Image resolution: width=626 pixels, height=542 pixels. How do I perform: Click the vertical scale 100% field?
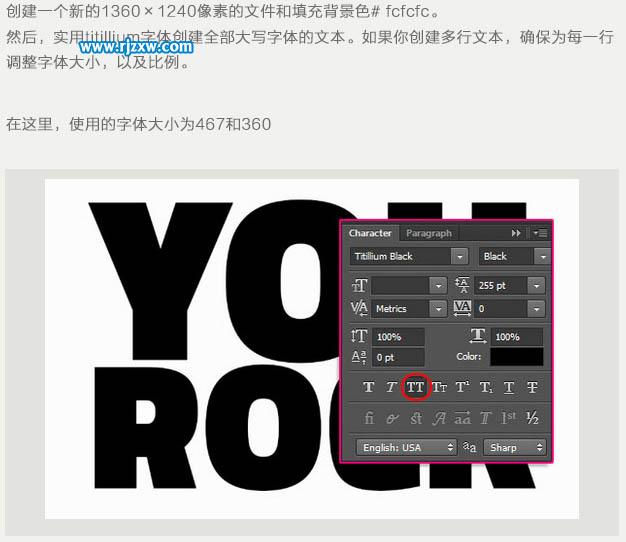[x=398, y=337]
